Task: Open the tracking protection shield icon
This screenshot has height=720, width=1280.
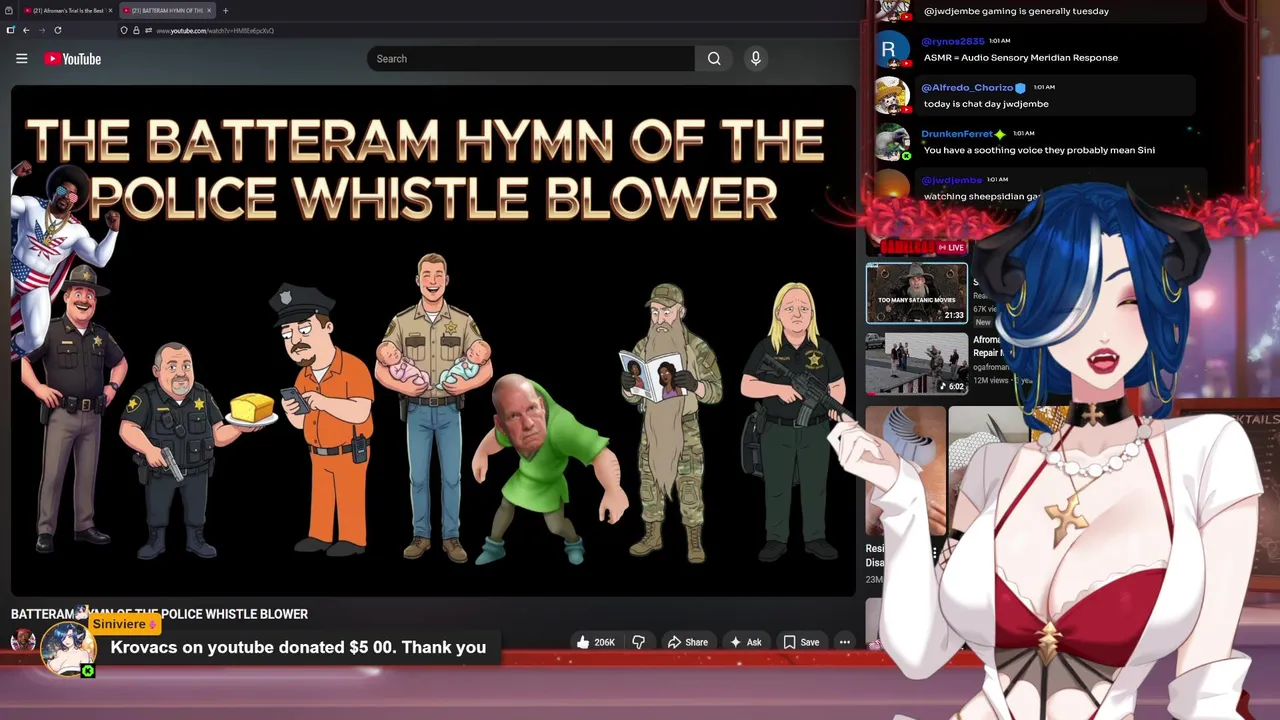Action: pos(124,30)
